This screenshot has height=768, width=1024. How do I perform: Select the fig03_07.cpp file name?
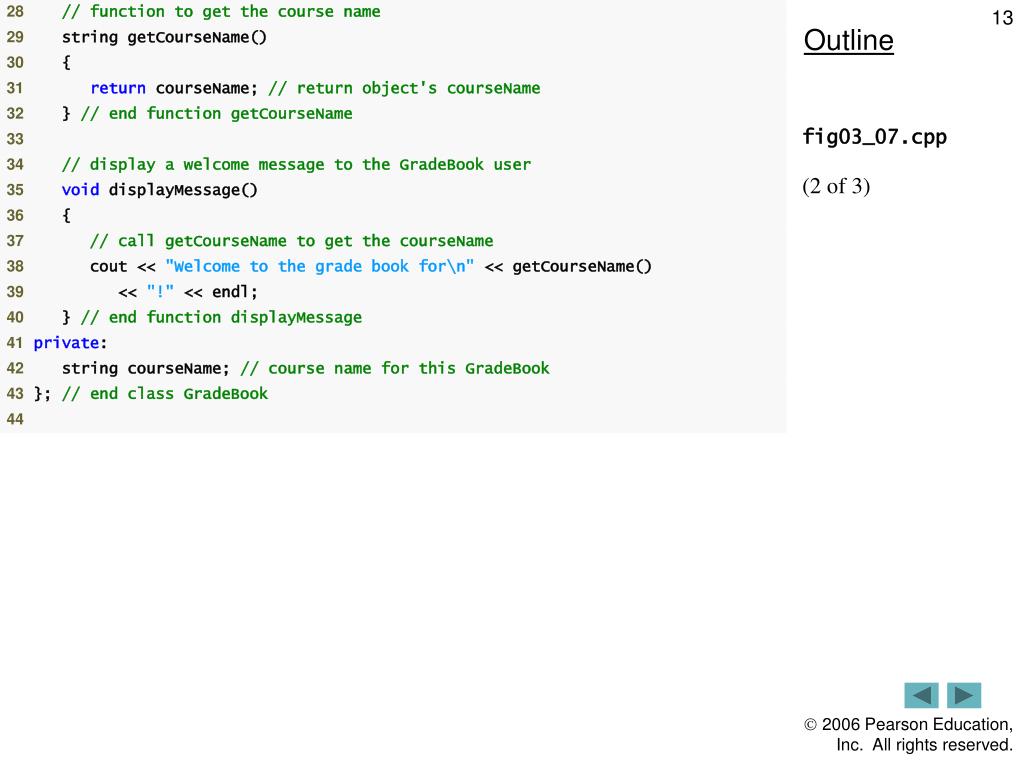pyautogui.click(x=874, y=136)
